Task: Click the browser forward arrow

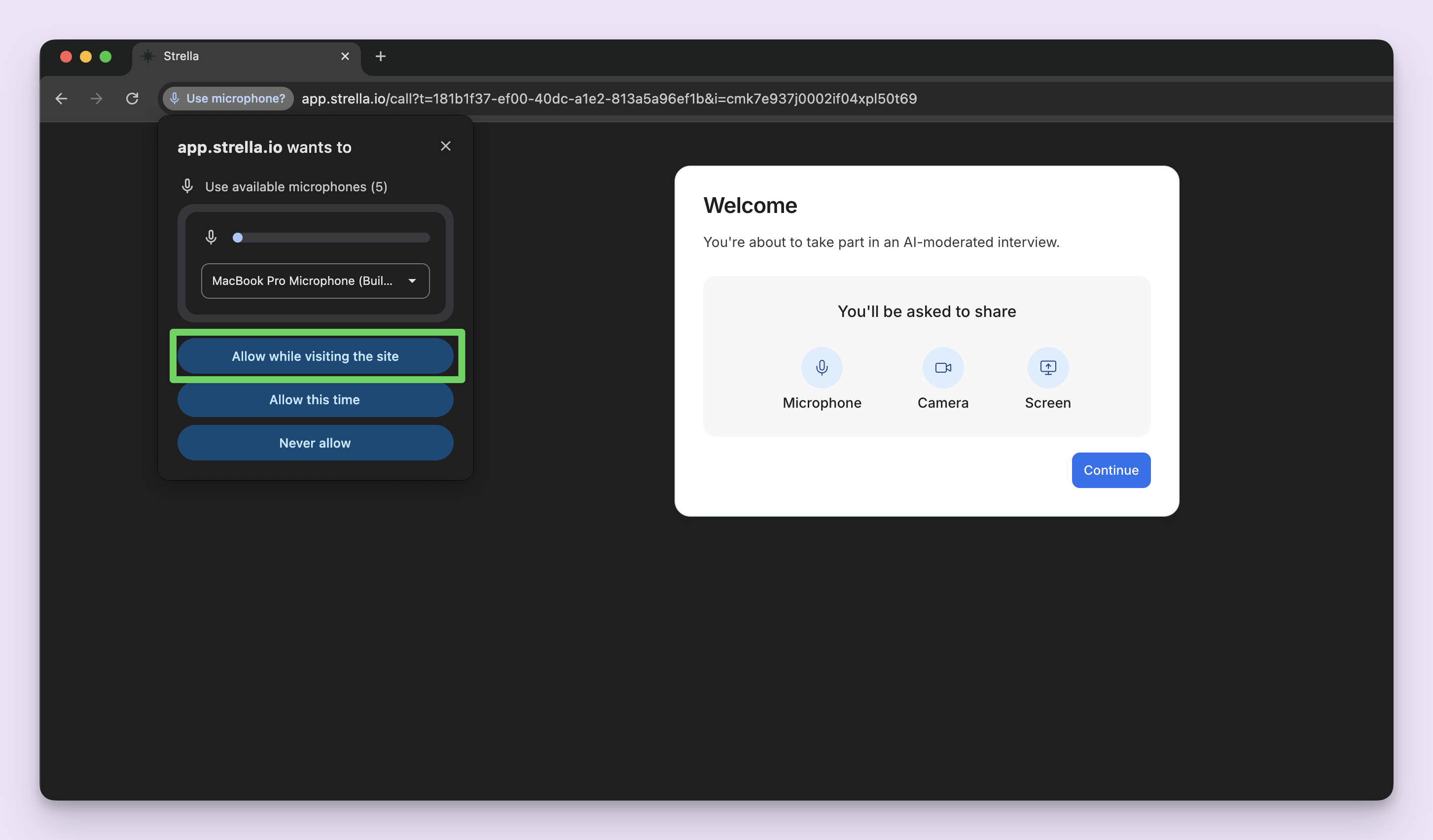Action: click(97, 98)
